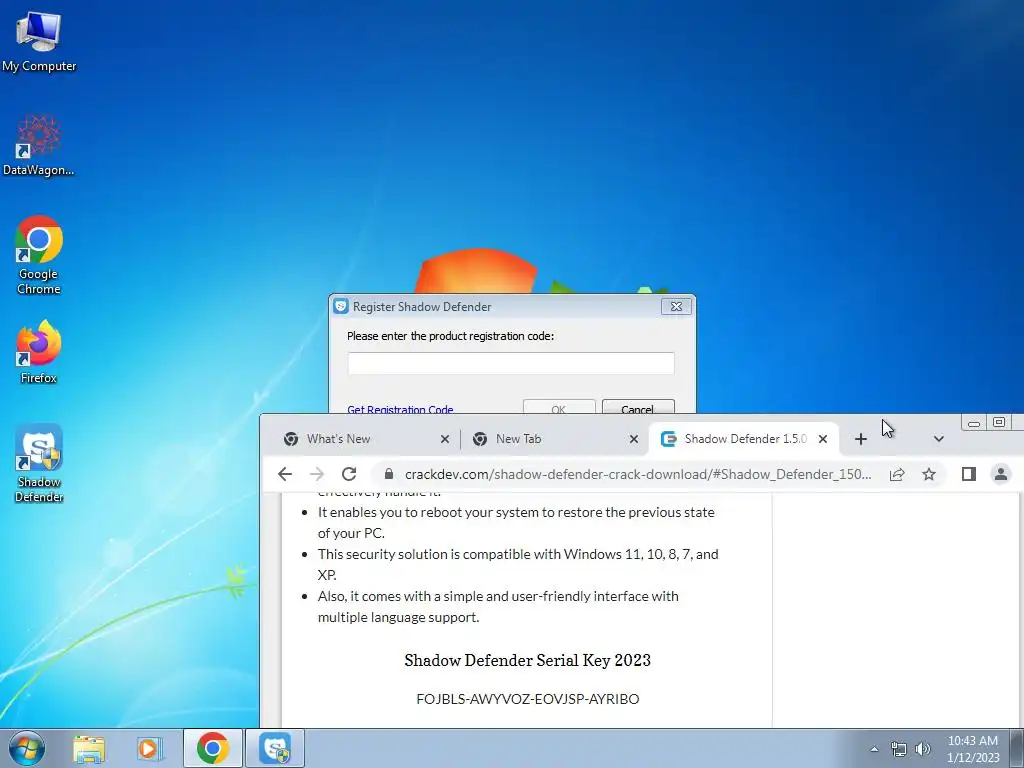
Task: Click the product registration code field
Action: tap(511, 363)
